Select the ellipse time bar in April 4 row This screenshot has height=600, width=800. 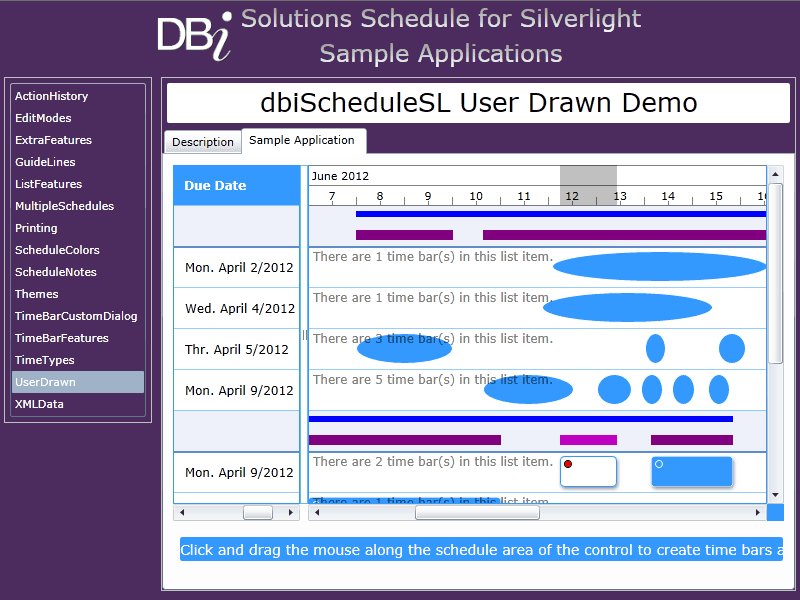coord(628,307)
